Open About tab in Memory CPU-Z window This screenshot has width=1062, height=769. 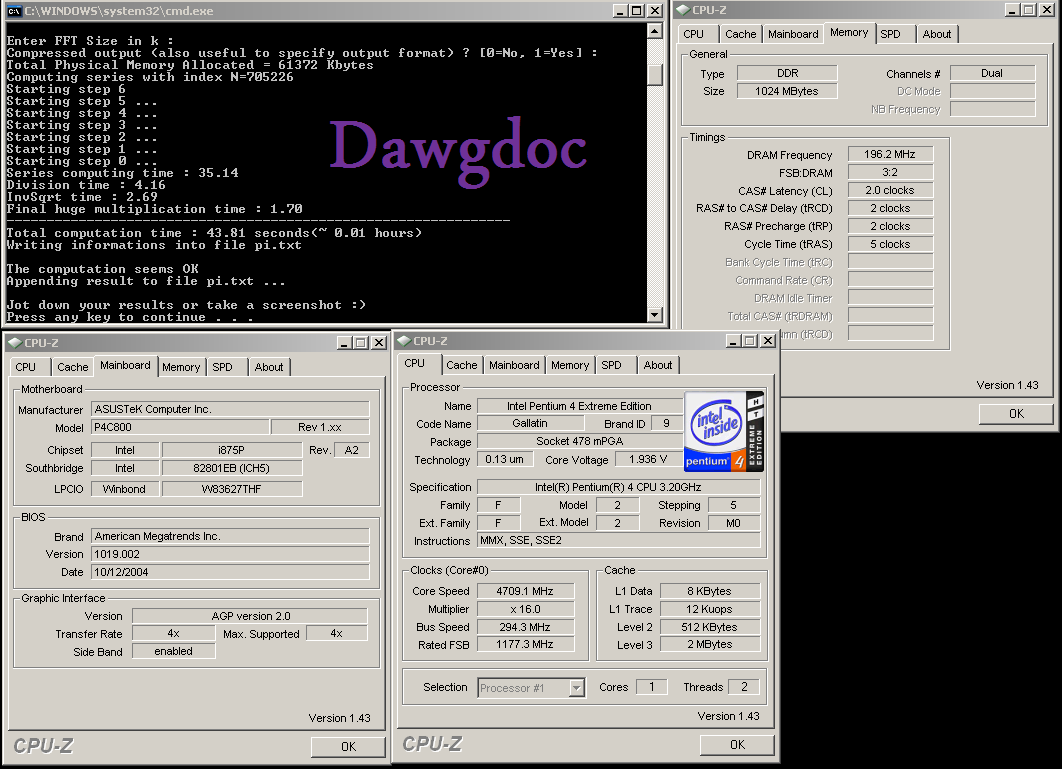click(x=937, y=34)
